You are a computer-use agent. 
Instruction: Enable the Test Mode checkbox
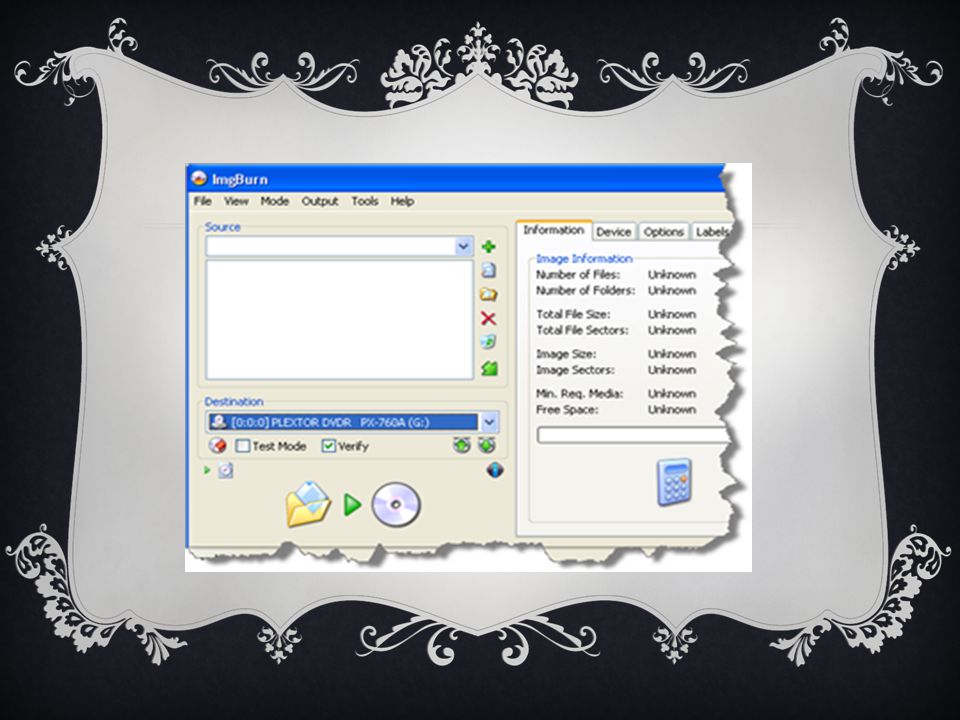click(243, 446)
